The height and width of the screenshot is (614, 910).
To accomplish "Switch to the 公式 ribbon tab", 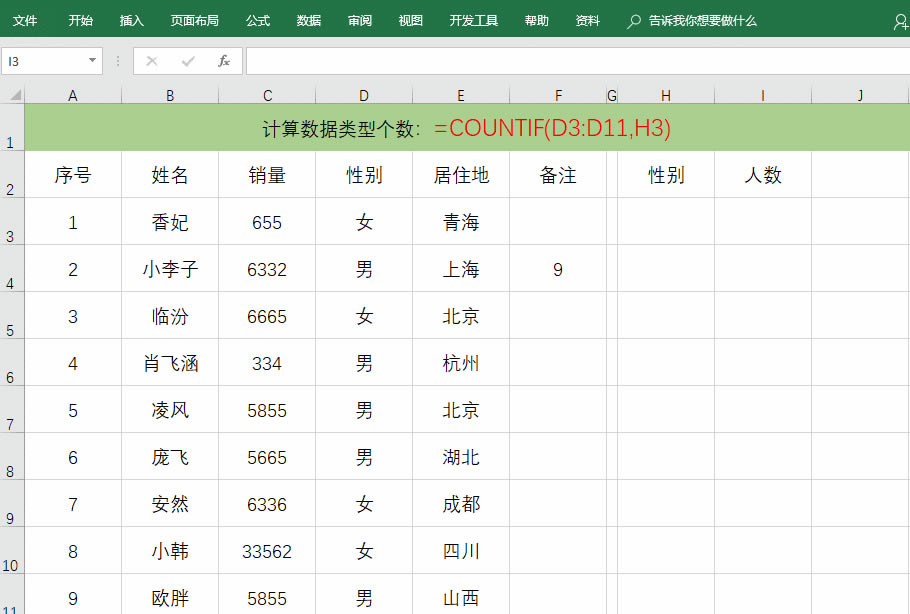I will coord(257,21).
